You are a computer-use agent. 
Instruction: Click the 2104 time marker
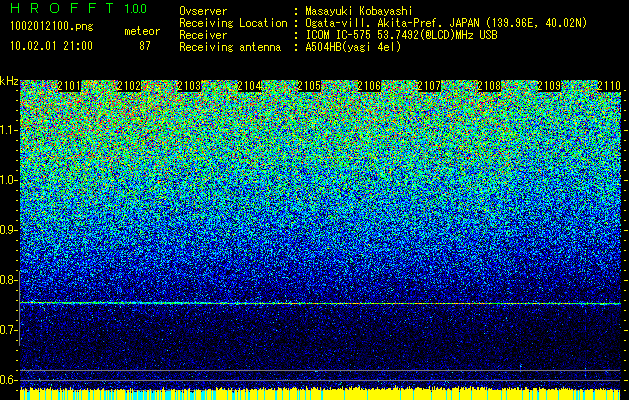(x=249, y=86)
